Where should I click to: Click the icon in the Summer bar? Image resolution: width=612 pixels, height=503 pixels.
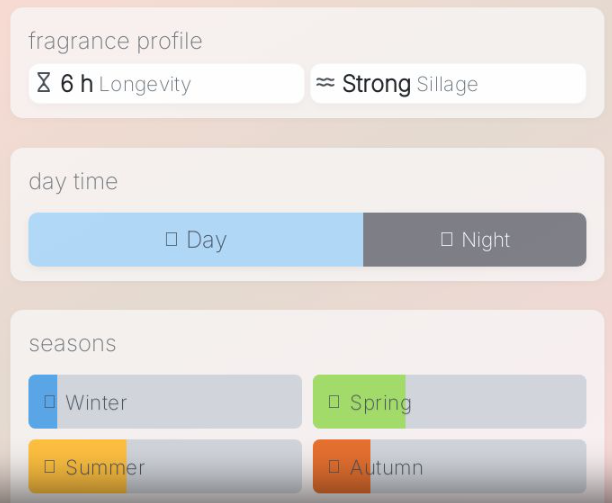49,466
